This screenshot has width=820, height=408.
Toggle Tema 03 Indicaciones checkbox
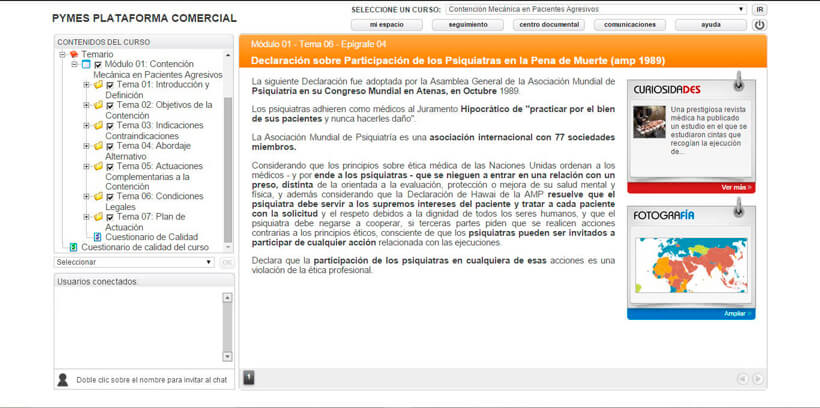pyautogui.click(x=110, y=126)
